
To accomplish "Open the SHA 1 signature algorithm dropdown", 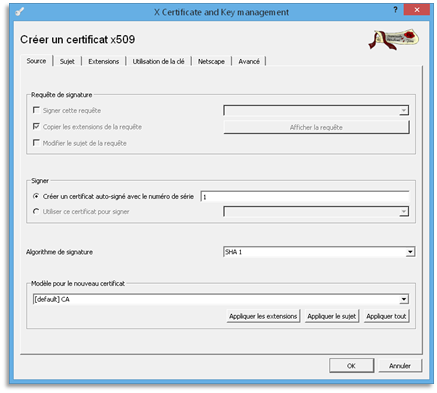I will (319, 252).
